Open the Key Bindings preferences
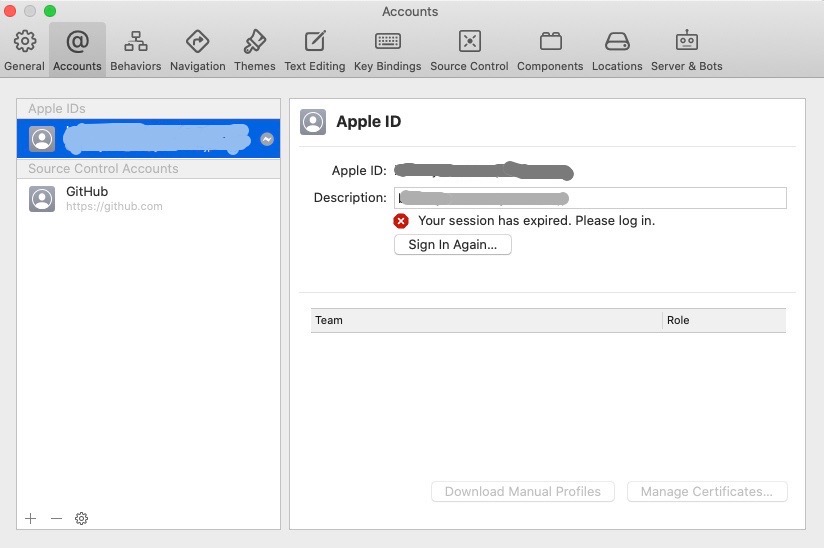Viewport: 824px width, 548px height. 388,50
